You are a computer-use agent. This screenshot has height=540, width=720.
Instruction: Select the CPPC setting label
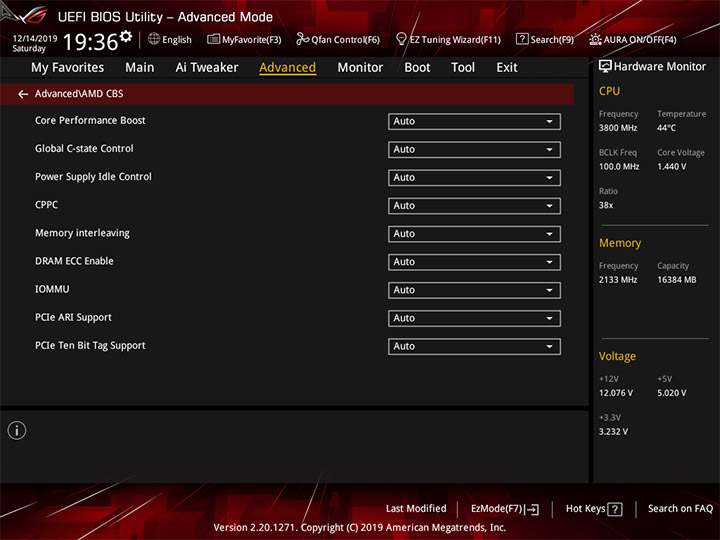[x=46, y=205]
